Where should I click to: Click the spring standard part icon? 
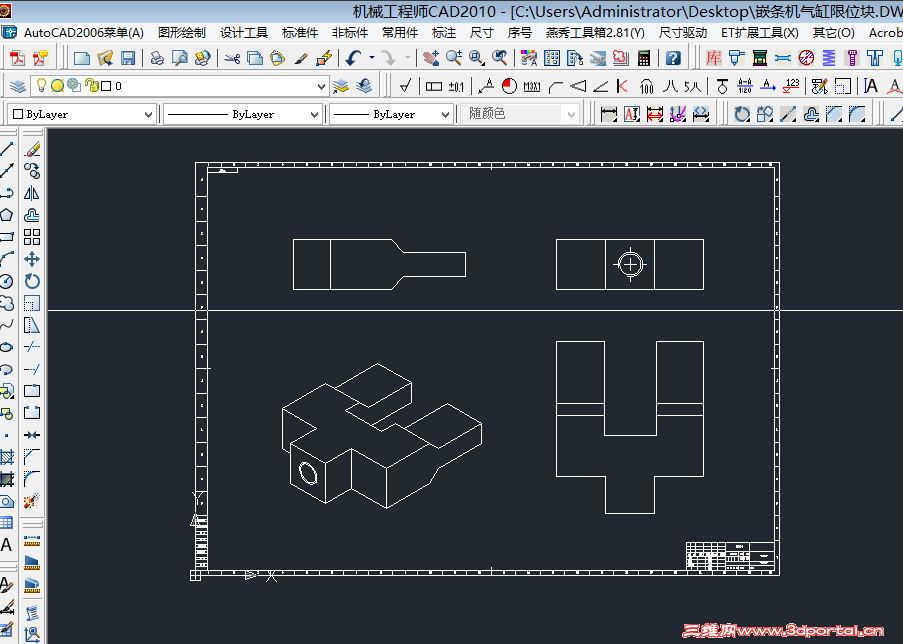[829, 58]
